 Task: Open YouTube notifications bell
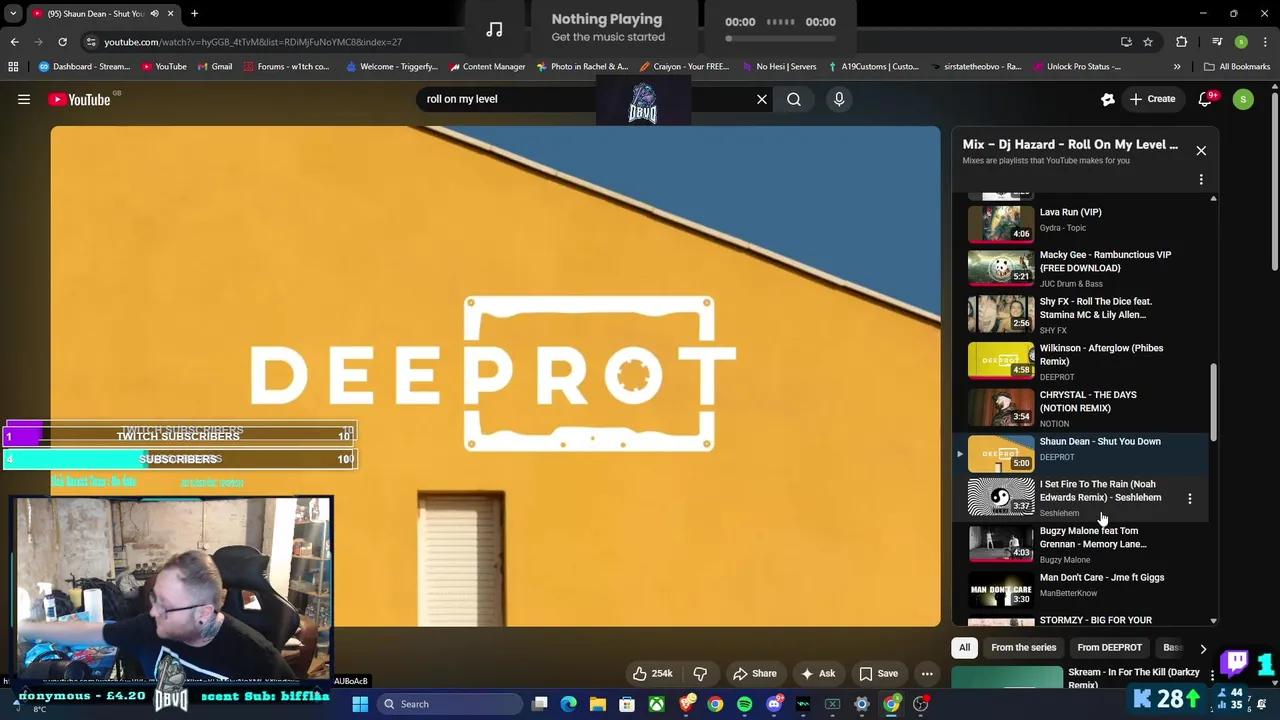(x=1205, y=99)
